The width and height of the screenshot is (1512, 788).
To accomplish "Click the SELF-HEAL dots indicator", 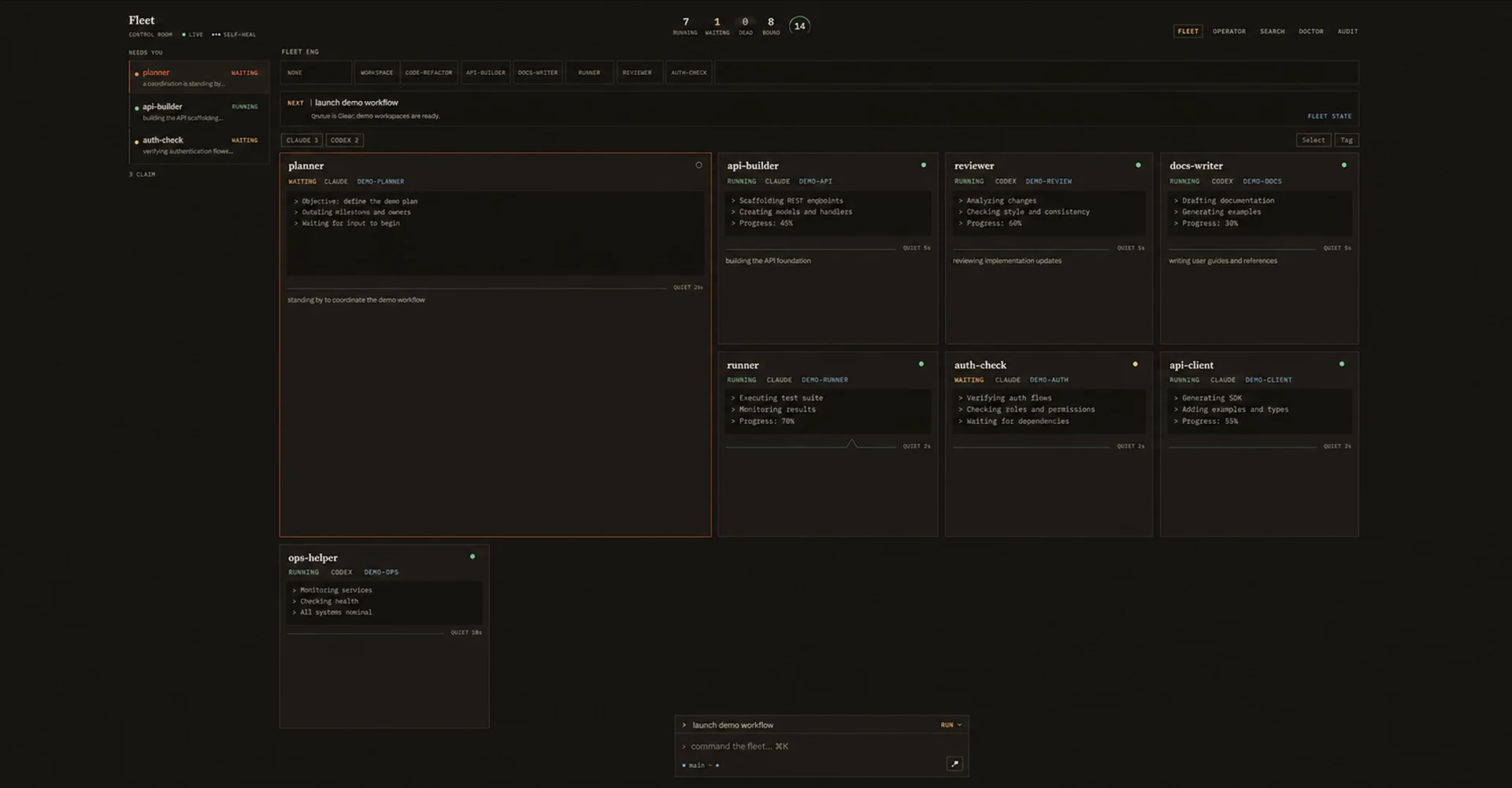I will 216,35.
